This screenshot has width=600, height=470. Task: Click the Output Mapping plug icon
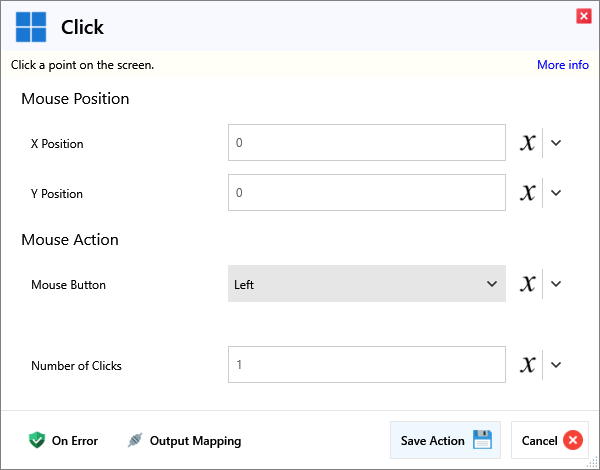point(135,440)
